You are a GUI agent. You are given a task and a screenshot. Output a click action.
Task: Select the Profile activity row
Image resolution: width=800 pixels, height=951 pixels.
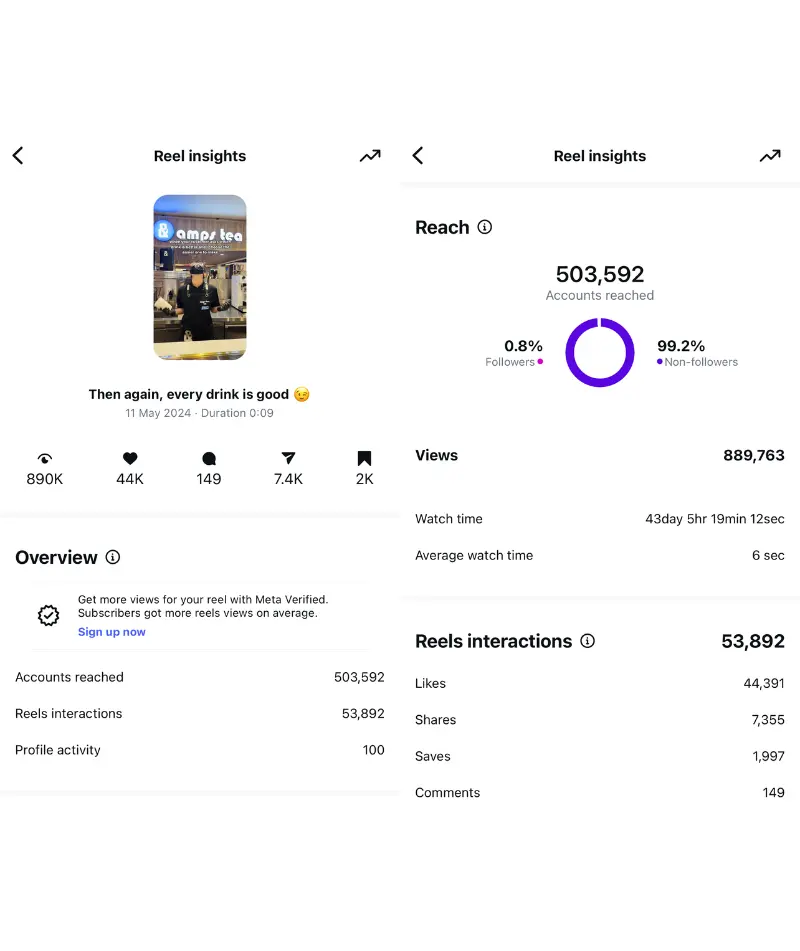coord(200,750)
